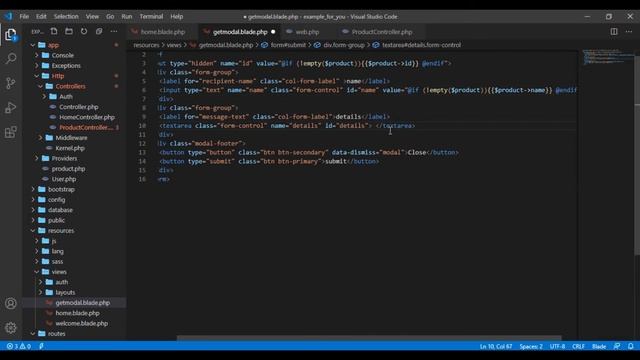Image resolution: width=640 pixels, height=360 pixels.
Task: Open the notifications bell
Action: point(631,346)
